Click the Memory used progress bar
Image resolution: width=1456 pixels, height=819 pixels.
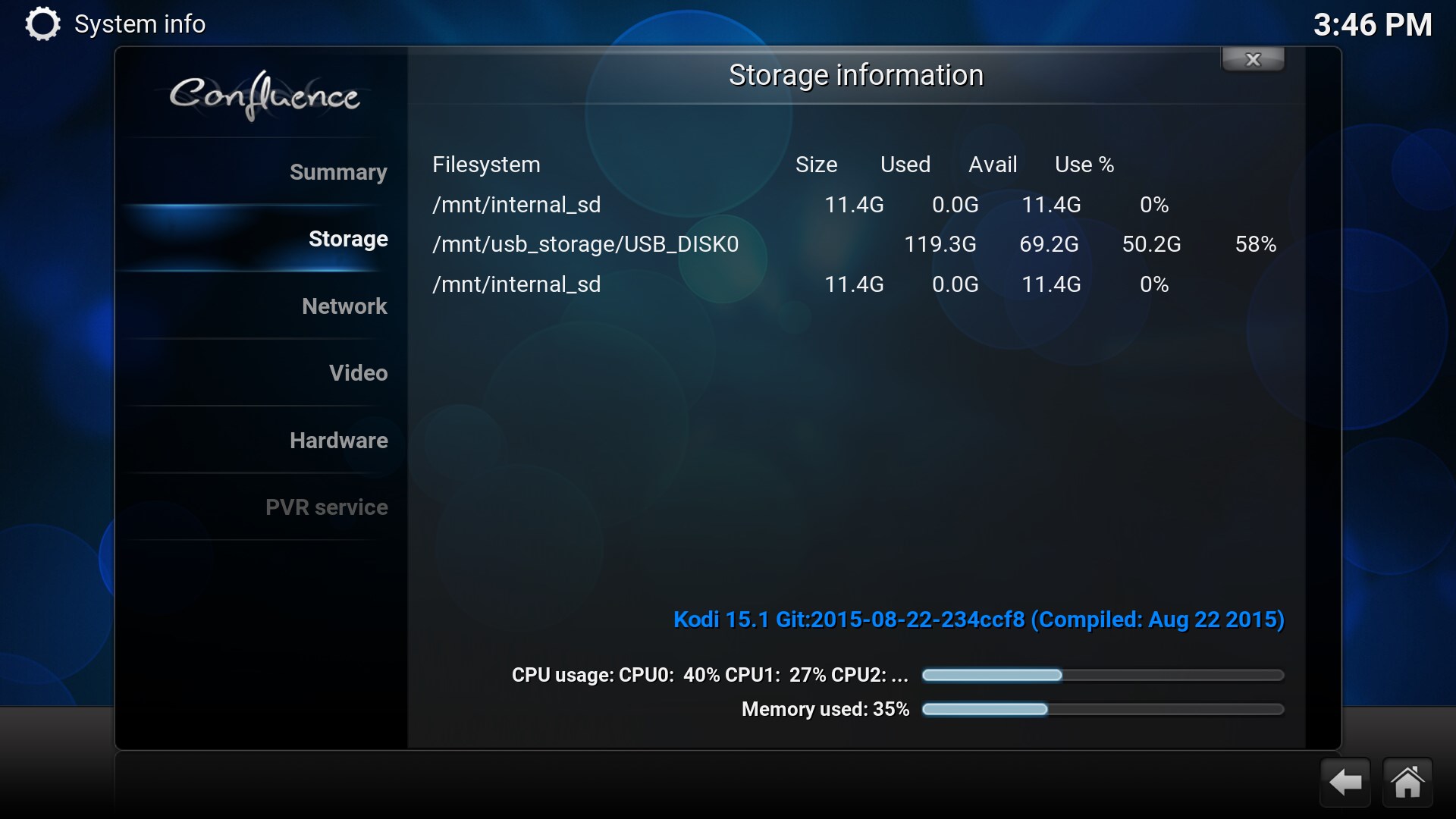pos(1103,709)
